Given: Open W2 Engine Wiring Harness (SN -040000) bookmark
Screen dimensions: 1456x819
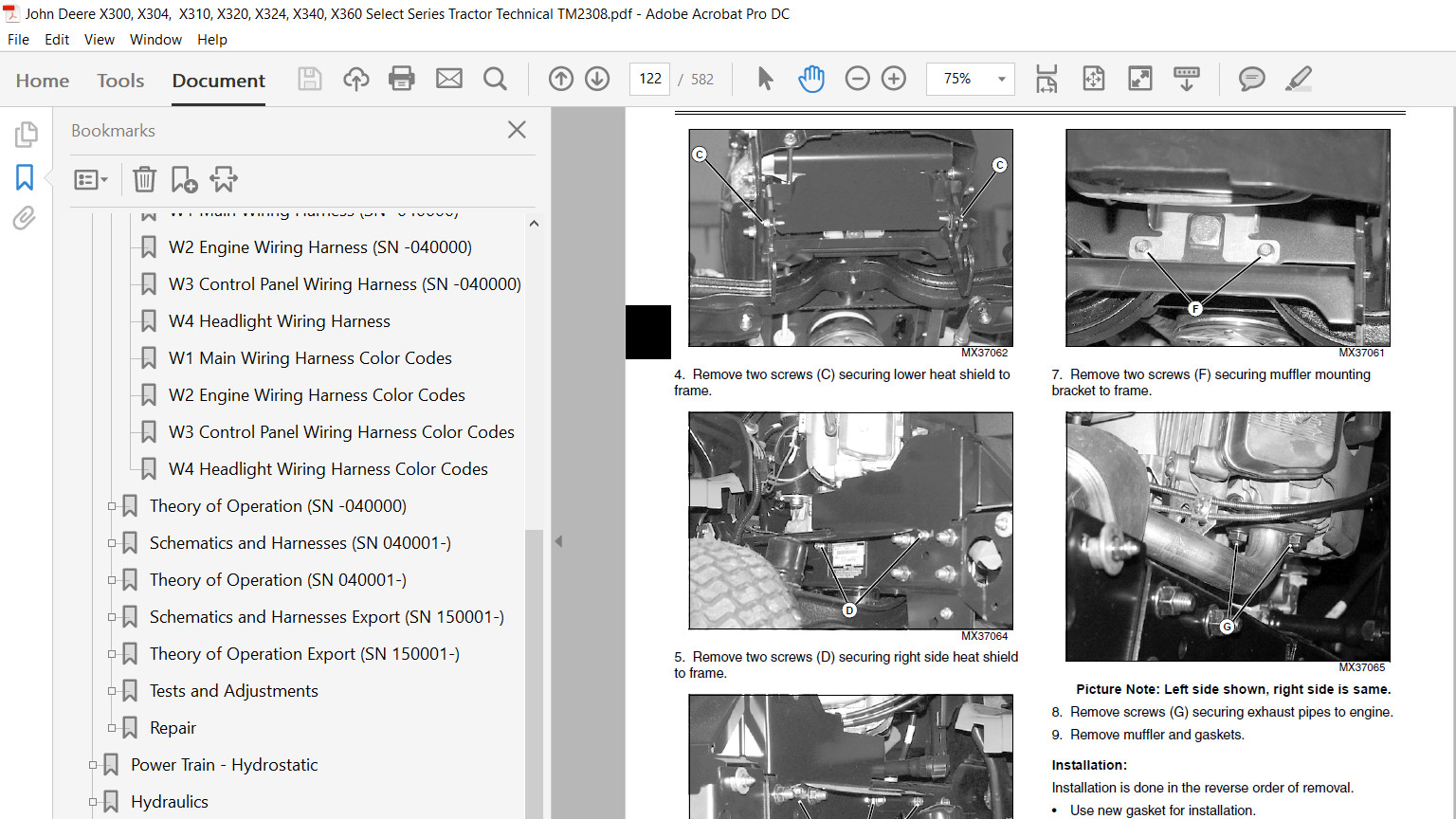Looking at the screenshot, I should coord(319,247).
